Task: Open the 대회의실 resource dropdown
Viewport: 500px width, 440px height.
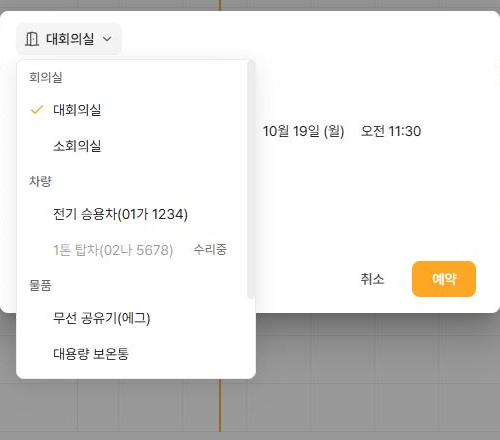Action: tap(69, 39)
